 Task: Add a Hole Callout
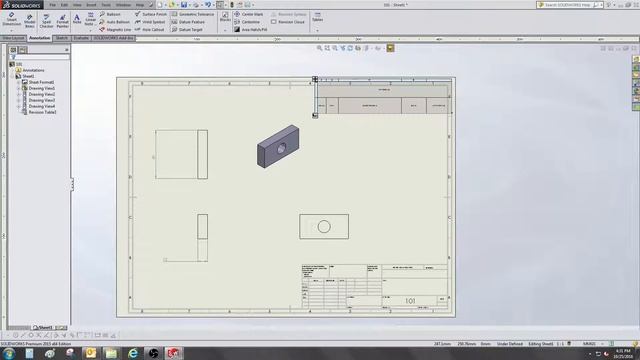point(149,30)
